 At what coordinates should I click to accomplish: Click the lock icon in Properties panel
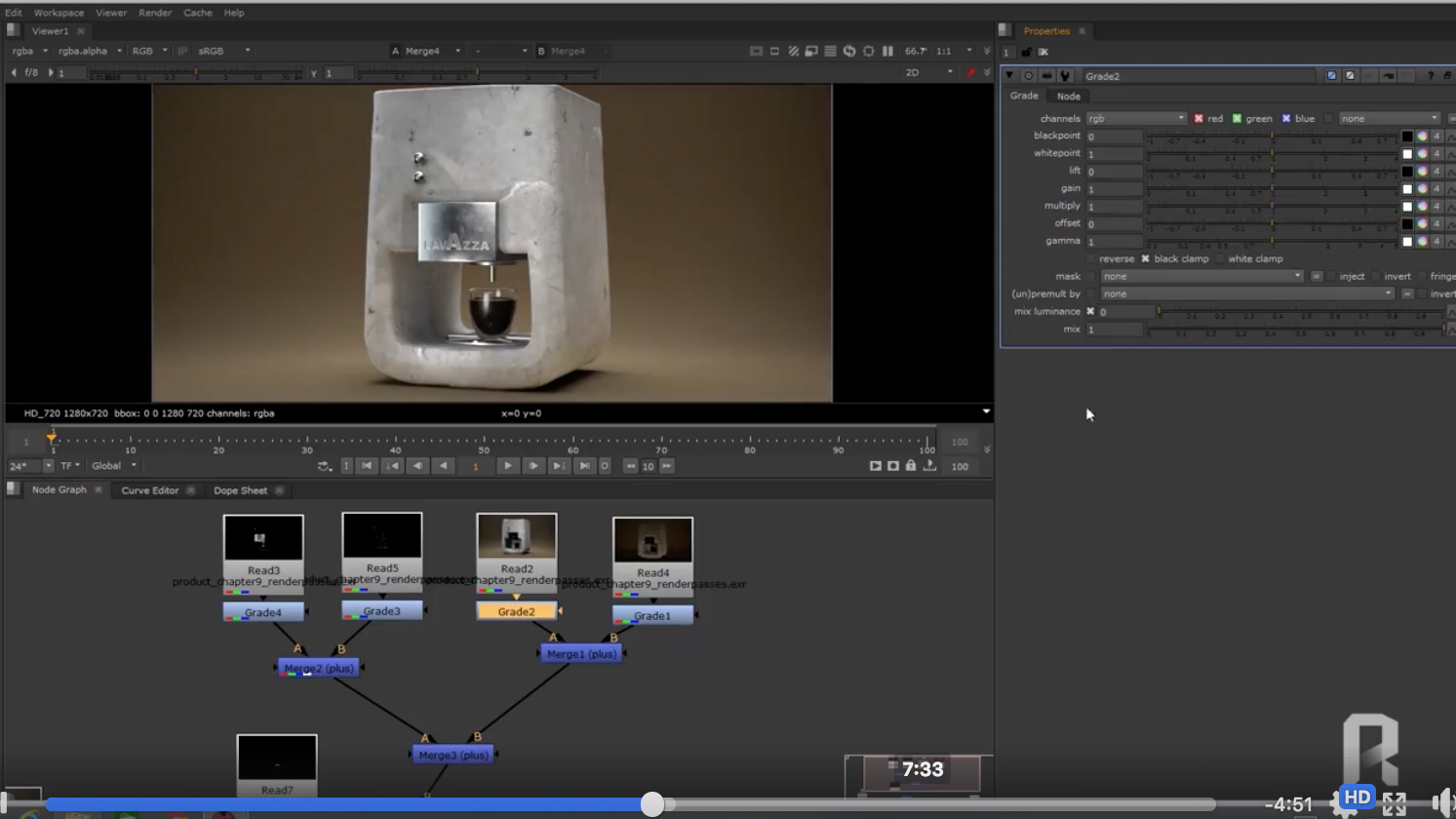tap(1026, 52)
